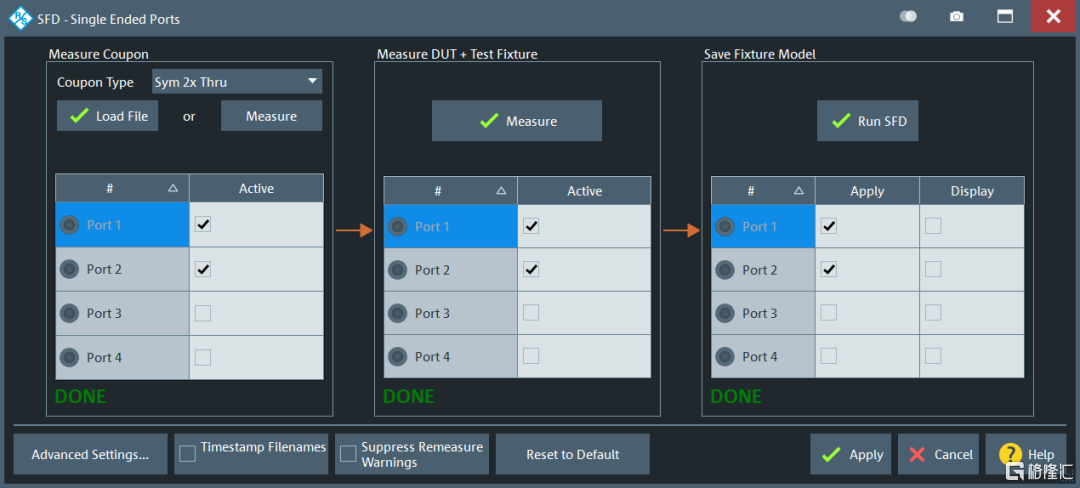Toggle the switch icon in title bar
This screenshot has width=1080, height=488.
coord(908,17)
